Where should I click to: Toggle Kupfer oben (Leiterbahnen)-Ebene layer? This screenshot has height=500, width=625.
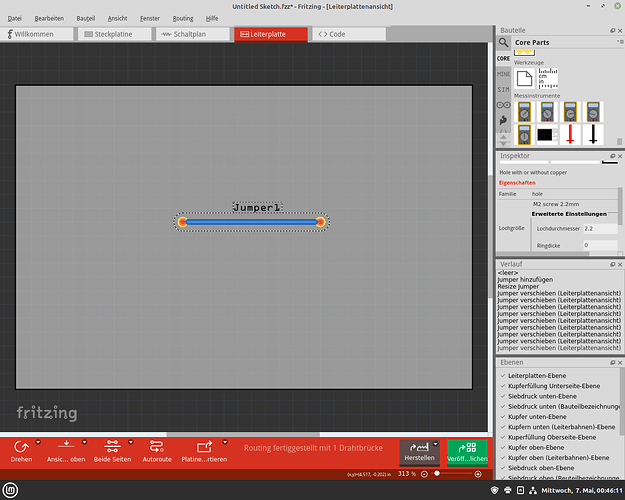point(503,458)
